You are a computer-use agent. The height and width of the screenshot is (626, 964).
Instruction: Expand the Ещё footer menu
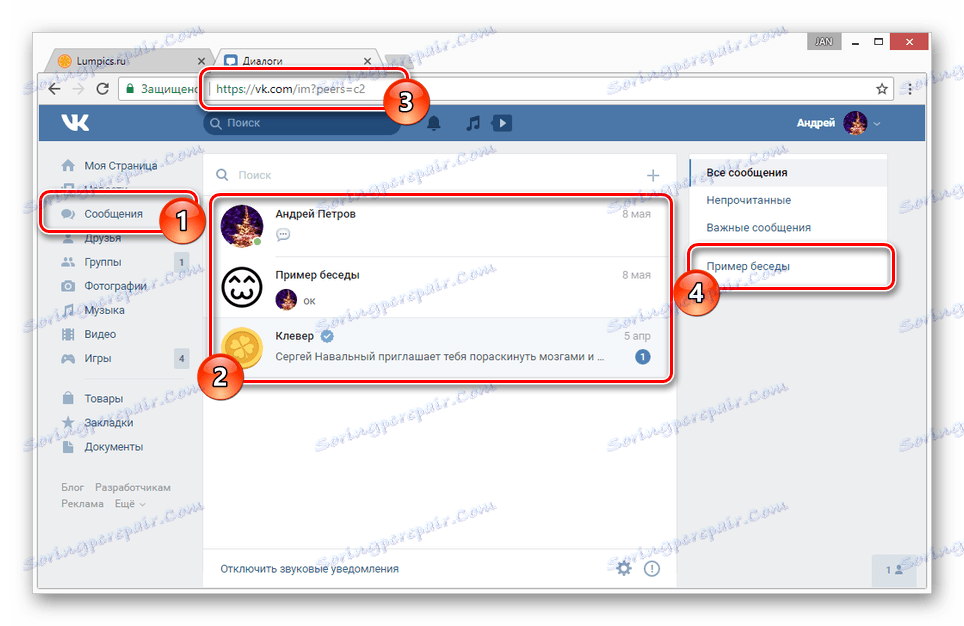coord(130,504)
